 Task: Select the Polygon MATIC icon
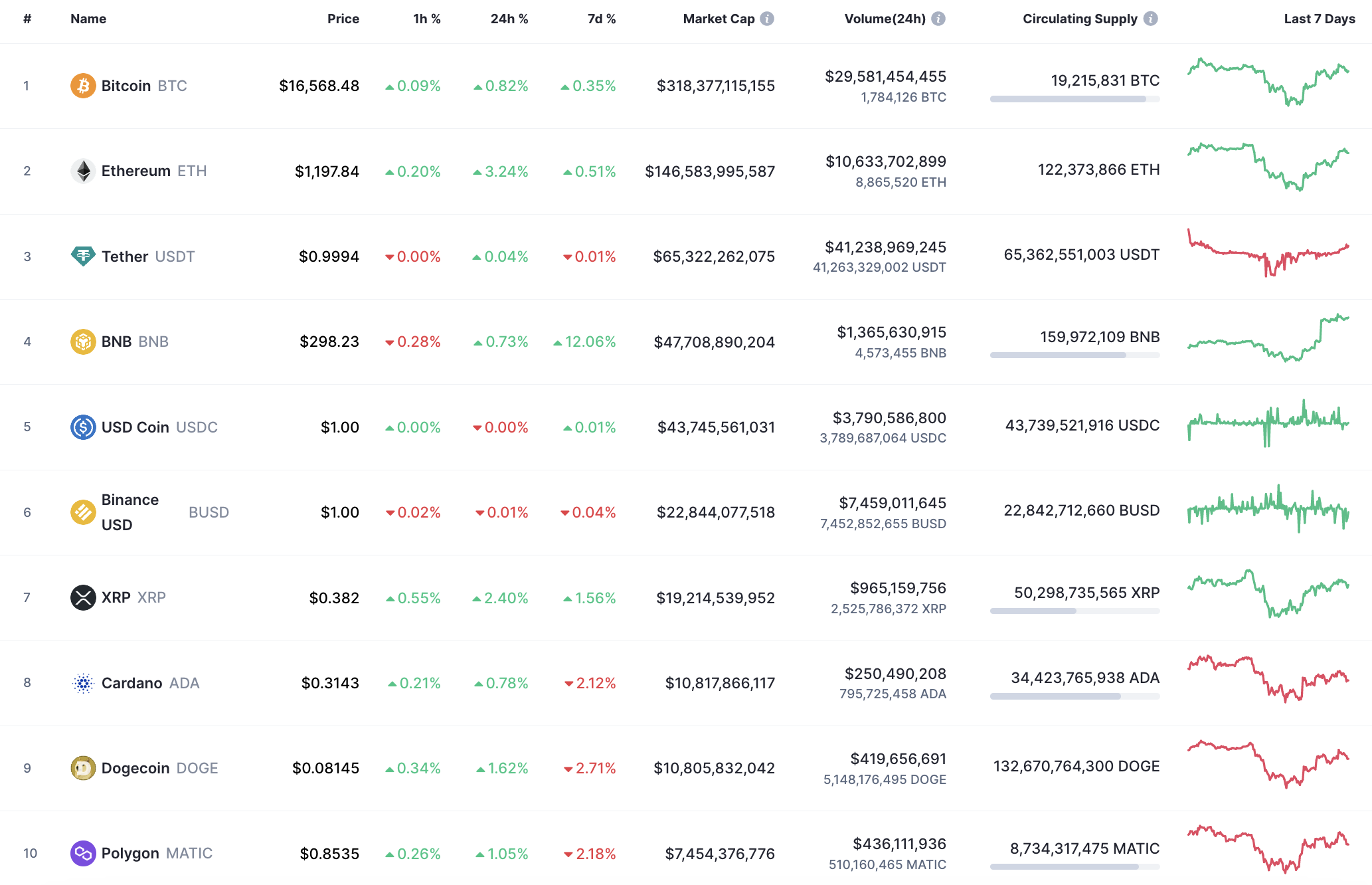82,853
